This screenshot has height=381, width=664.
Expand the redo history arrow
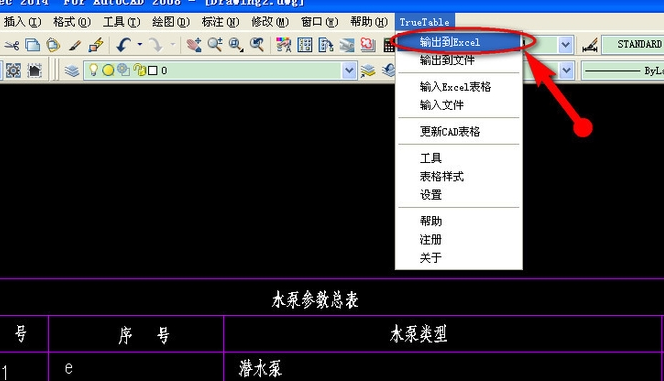click(x=172, y=44)
